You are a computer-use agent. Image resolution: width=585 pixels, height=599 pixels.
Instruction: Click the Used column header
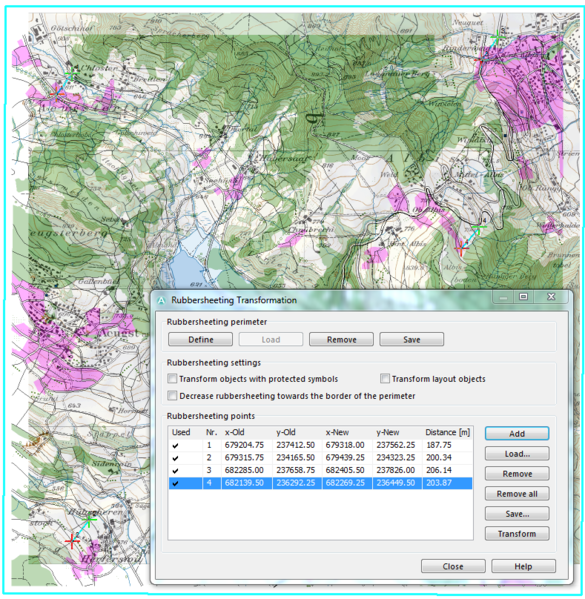tap(181, 432)
